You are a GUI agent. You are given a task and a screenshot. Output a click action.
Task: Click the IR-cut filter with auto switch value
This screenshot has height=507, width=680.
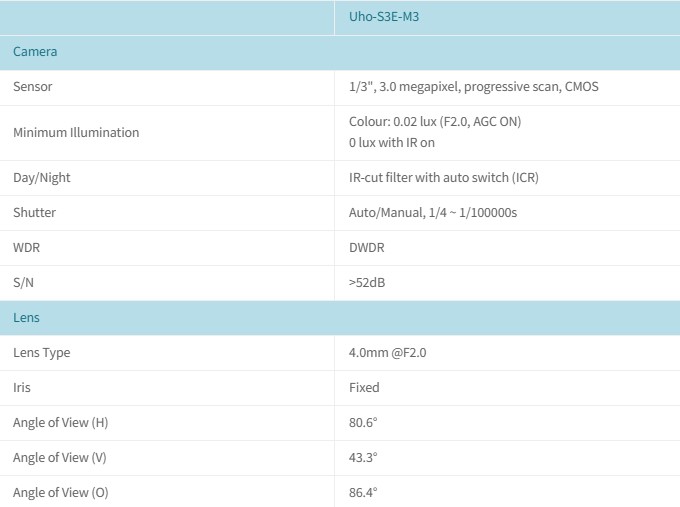pos(444,177)
